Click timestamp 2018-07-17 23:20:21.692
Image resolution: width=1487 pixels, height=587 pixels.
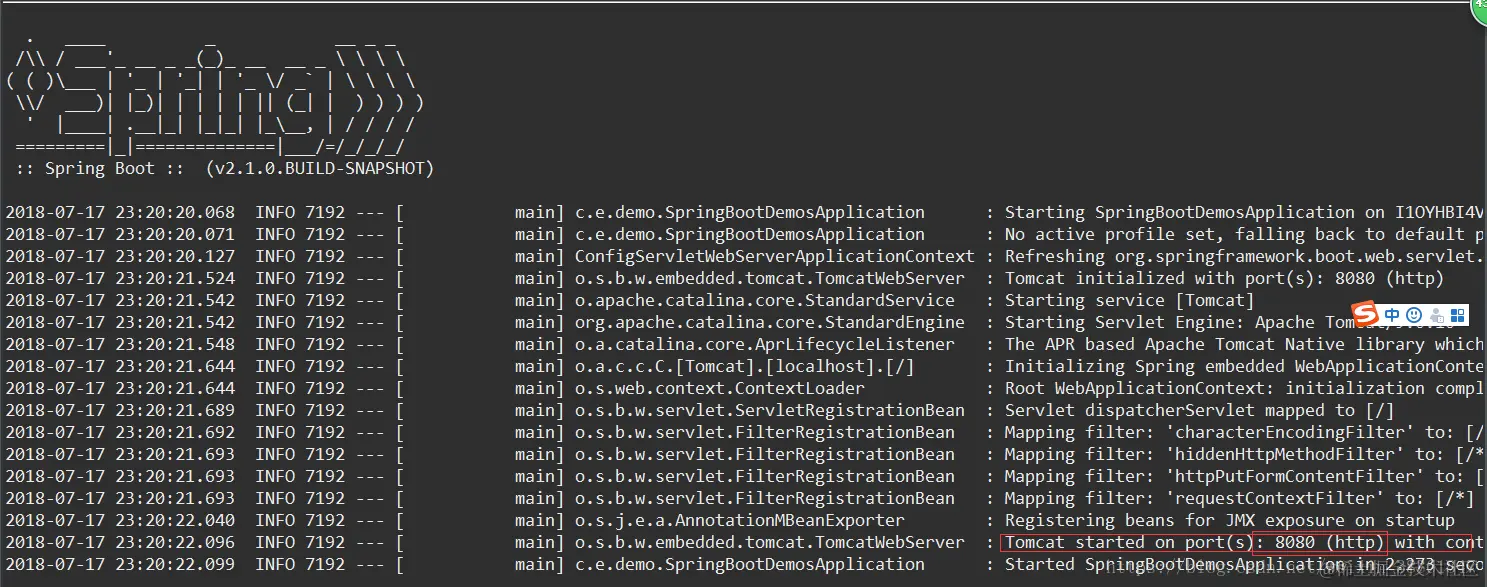120,432
